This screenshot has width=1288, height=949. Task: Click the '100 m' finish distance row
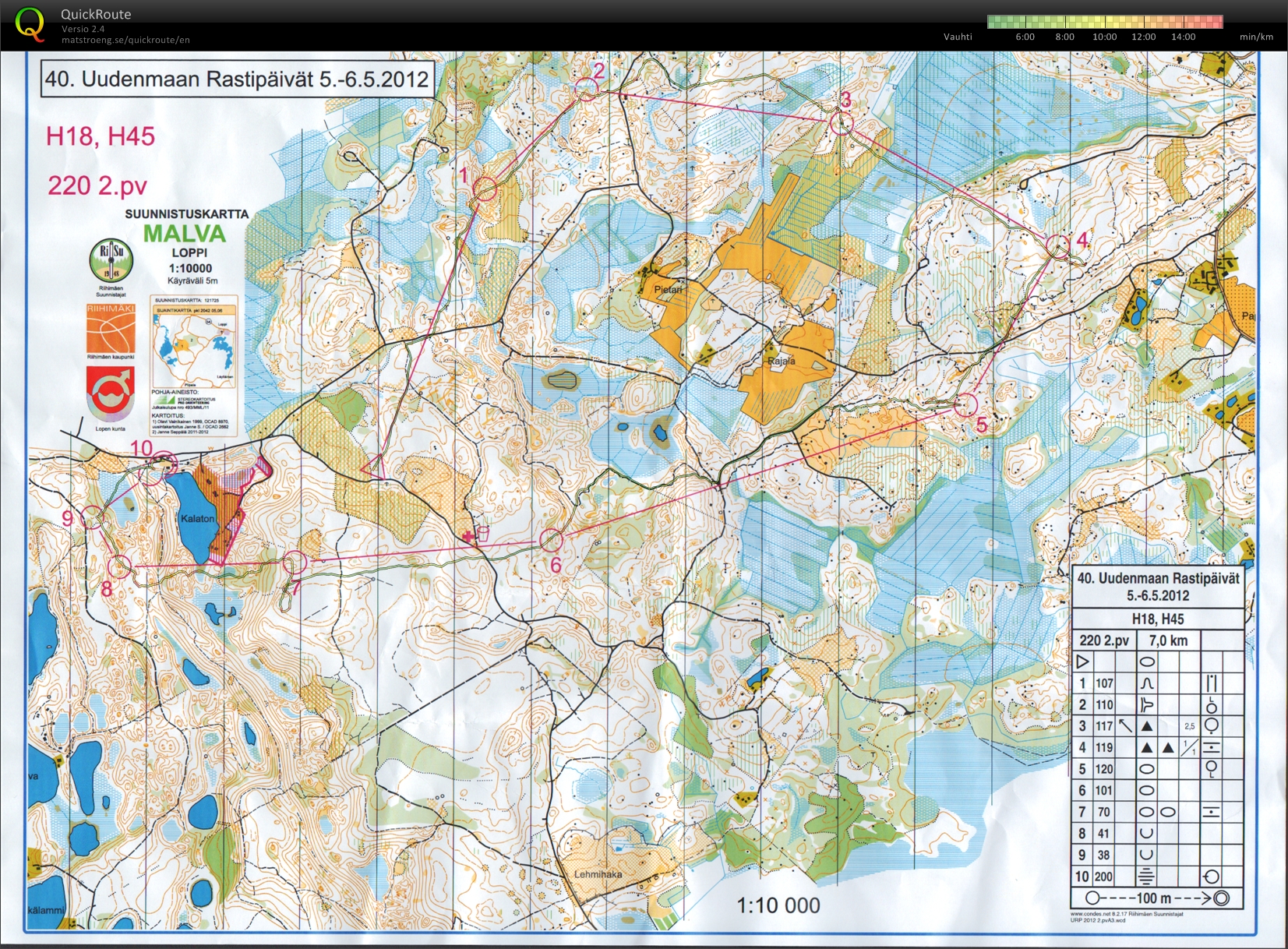1157,898
